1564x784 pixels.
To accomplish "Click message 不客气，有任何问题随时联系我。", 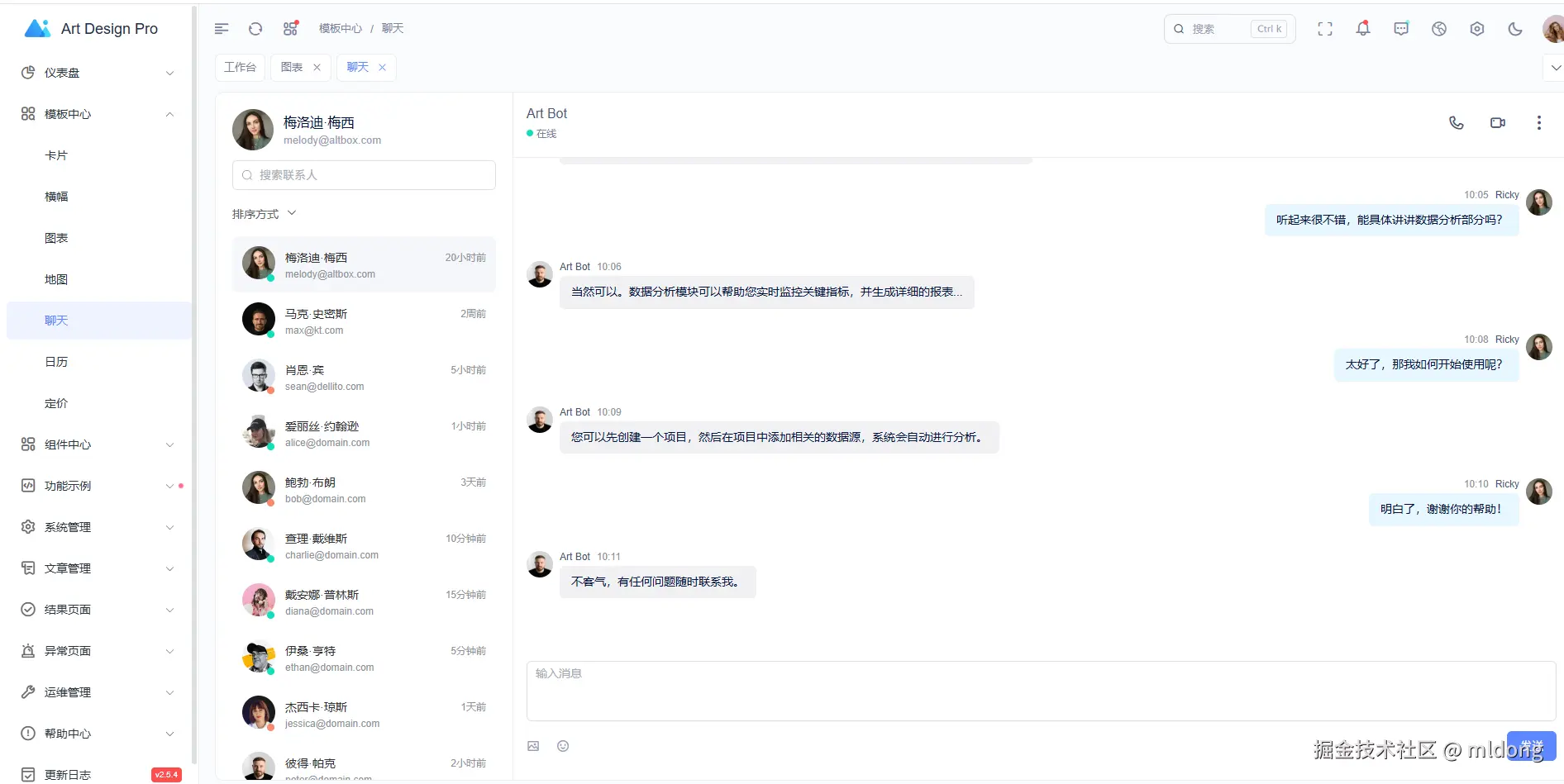I will tap(657, 582).
